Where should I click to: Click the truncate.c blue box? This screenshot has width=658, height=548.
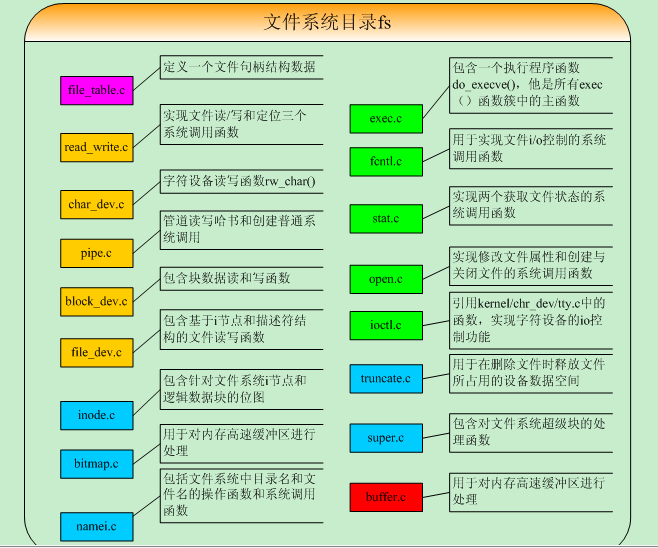pos(386,378)
